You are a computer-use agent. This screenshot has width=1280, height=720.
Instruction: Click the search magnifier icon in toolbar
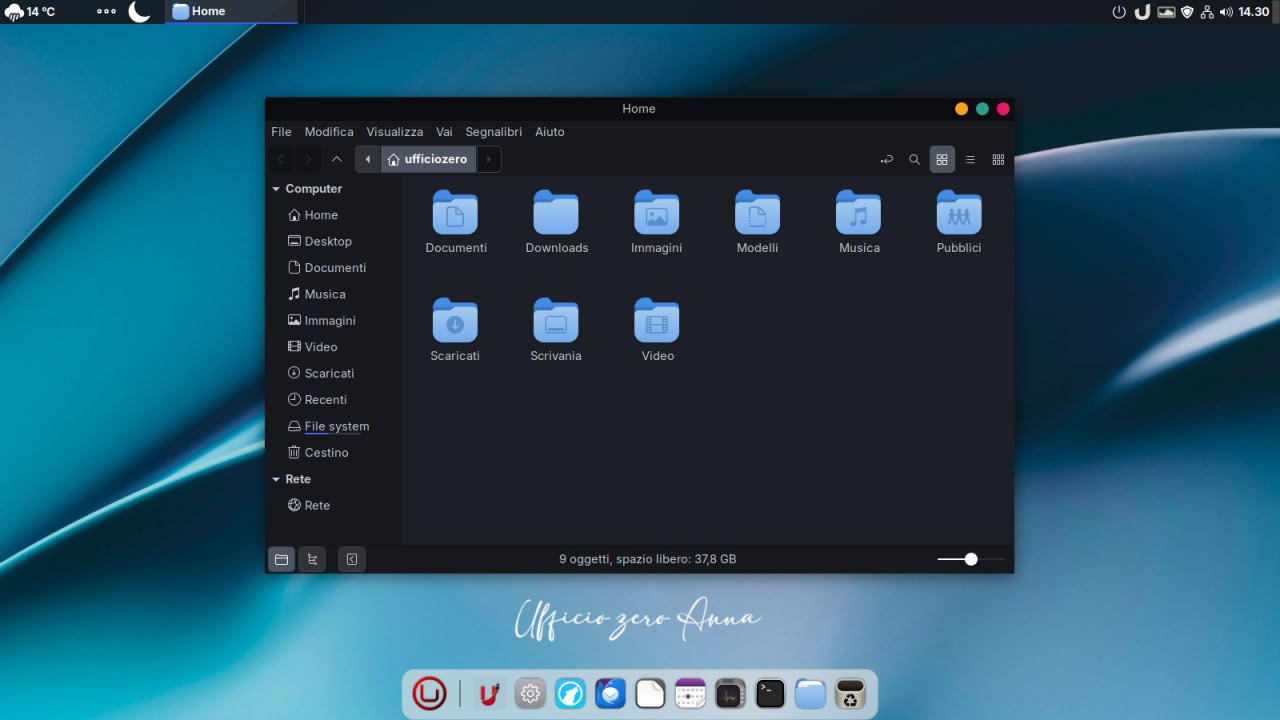pyautogui.click(x=914, y=160)
